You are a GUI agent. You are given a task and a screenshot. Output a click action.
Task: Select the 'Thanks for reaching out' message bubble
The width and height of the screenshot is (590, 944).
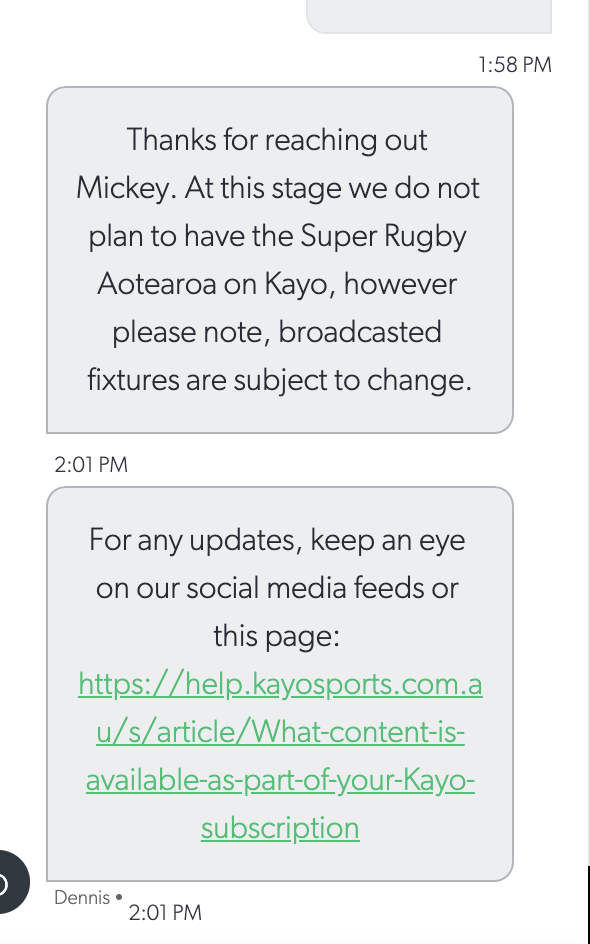[280, 259]
